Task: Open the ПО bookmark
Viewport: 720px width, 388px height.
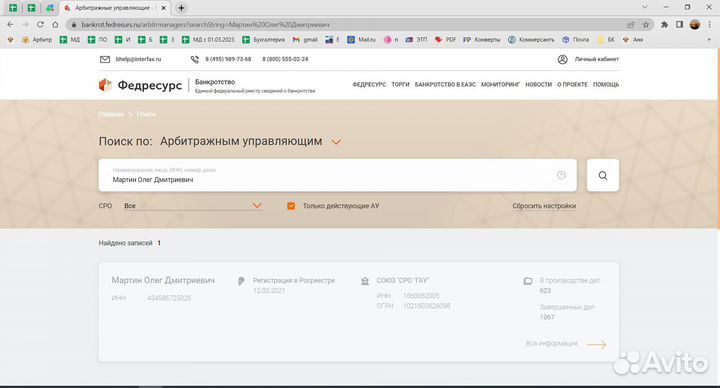Action: [x=97, y=40]
